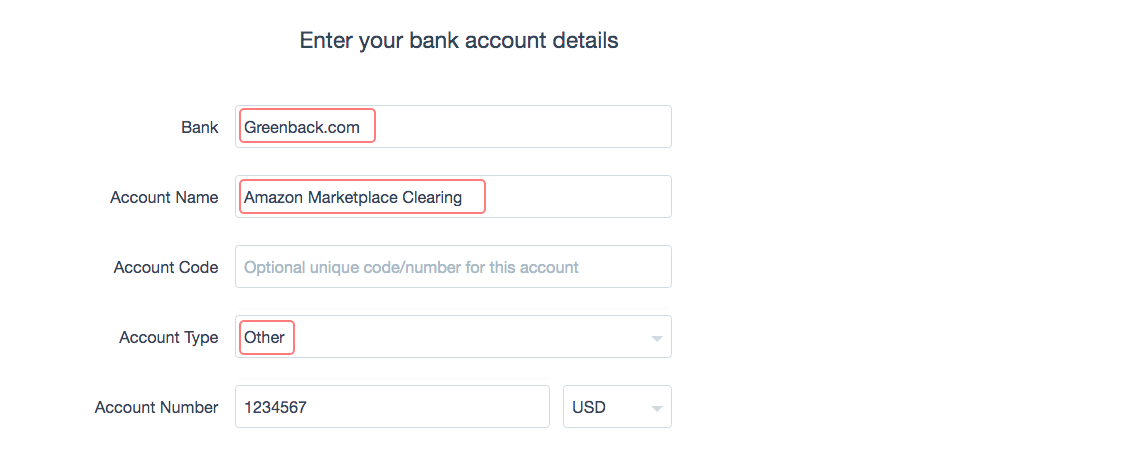This screenshot has height=459, width=1133.
Task: Click the "Account Name" label
Action: pyautogui.click(x=164, y=197)
